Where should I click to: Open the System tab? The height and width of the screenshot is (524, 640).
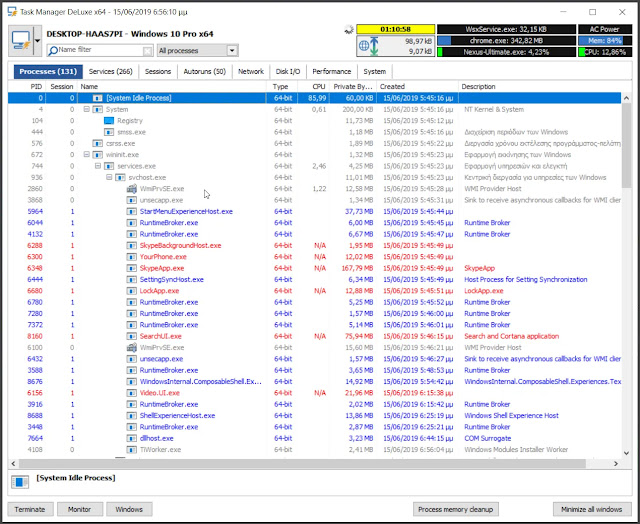click(x=375, y=71)
